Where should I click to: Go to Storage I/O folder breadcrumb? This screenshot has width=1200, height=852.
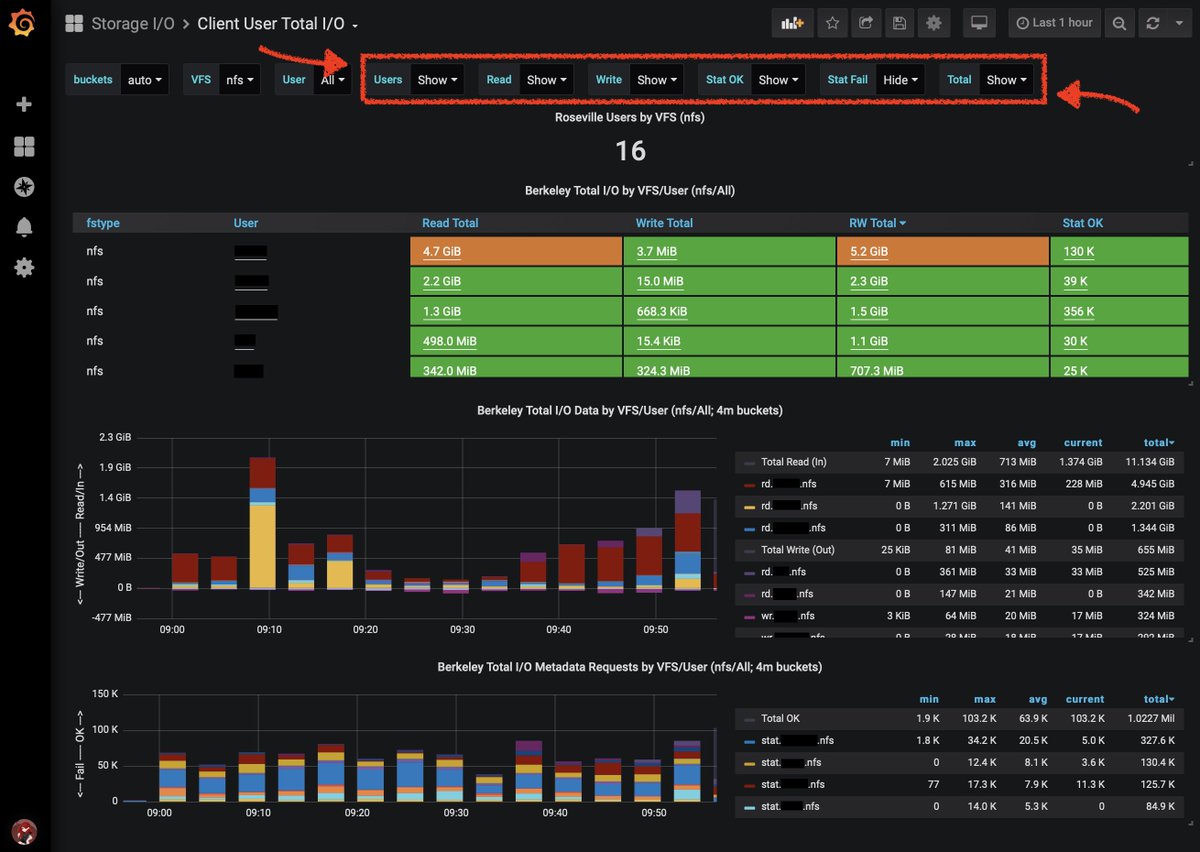pyautogui.click(x=133, y=23)
